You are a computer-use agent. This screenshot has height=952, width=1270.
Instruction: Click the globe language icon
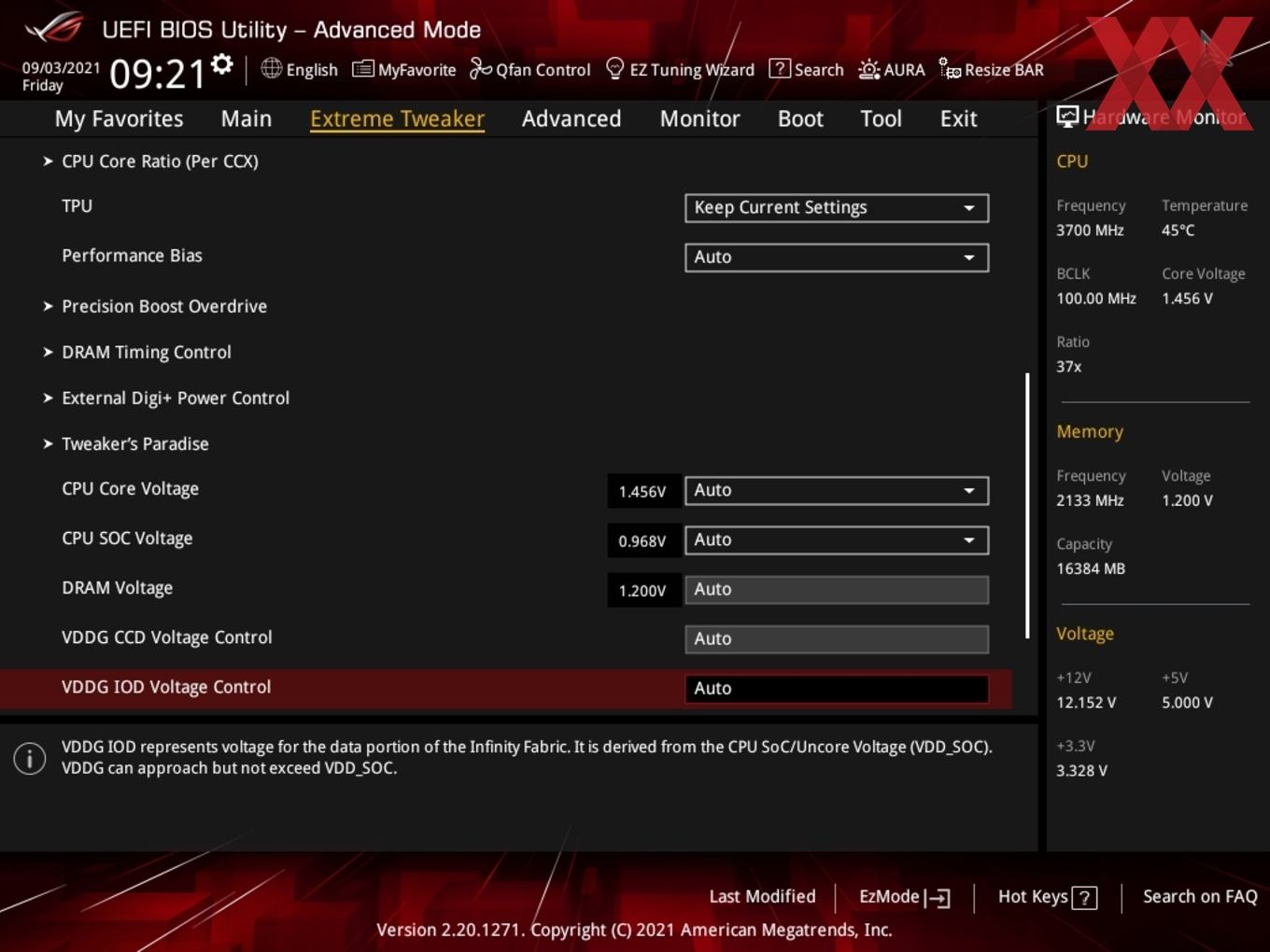click(x=271, y=68)
